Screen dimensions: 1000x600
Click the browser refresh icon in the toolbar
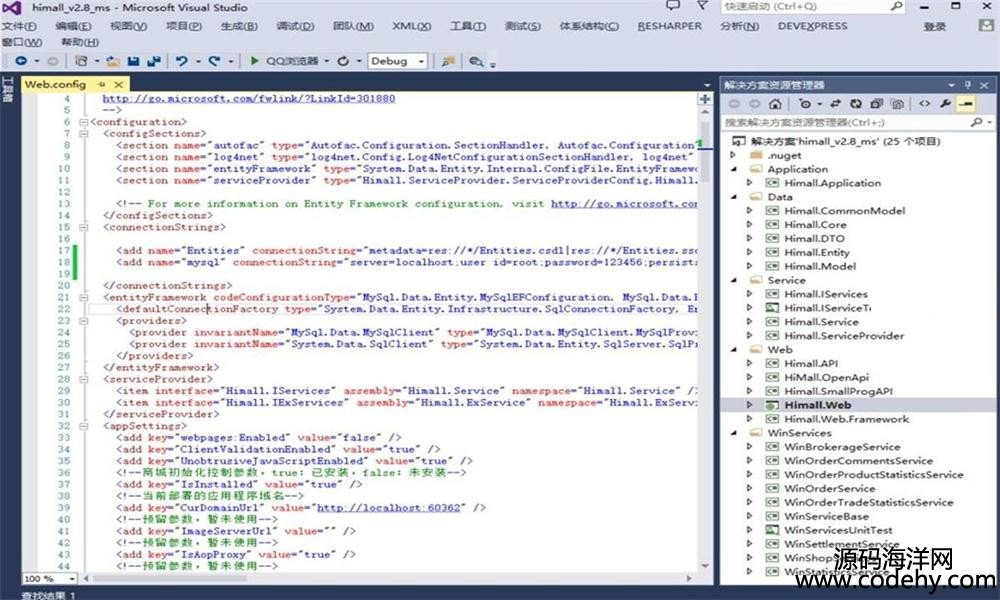343,61
